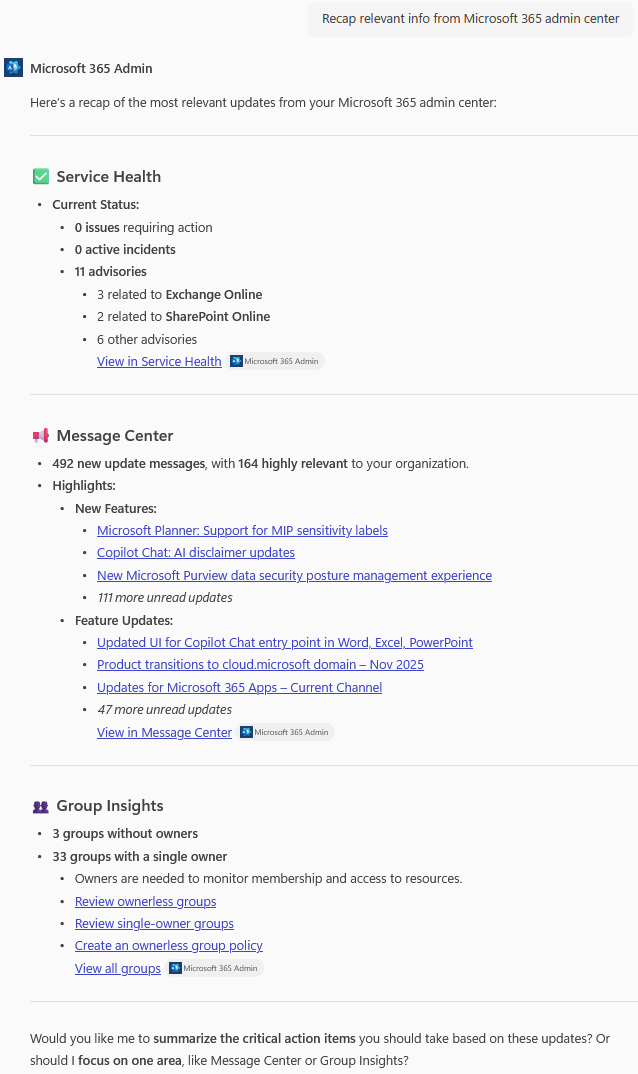Click Review single-owner groups

(x=154, y=923)
